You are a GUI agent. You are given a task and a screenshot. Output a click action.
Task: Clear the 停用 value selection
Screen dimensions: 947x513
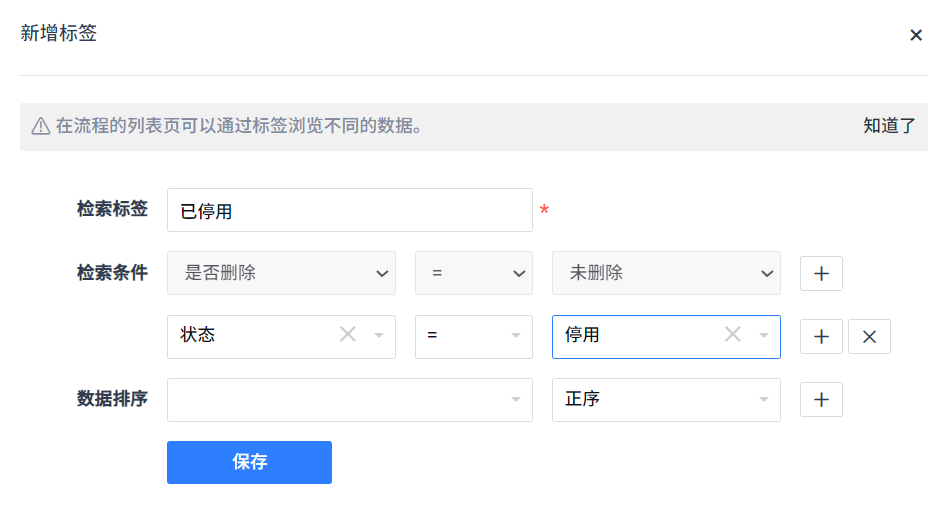click(732, 335)
